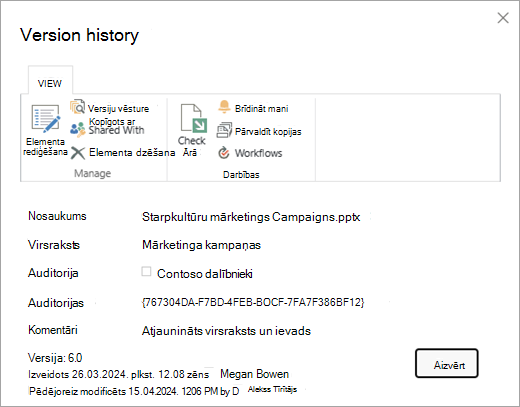Click the Check Ārā document icon

point(194,118)
